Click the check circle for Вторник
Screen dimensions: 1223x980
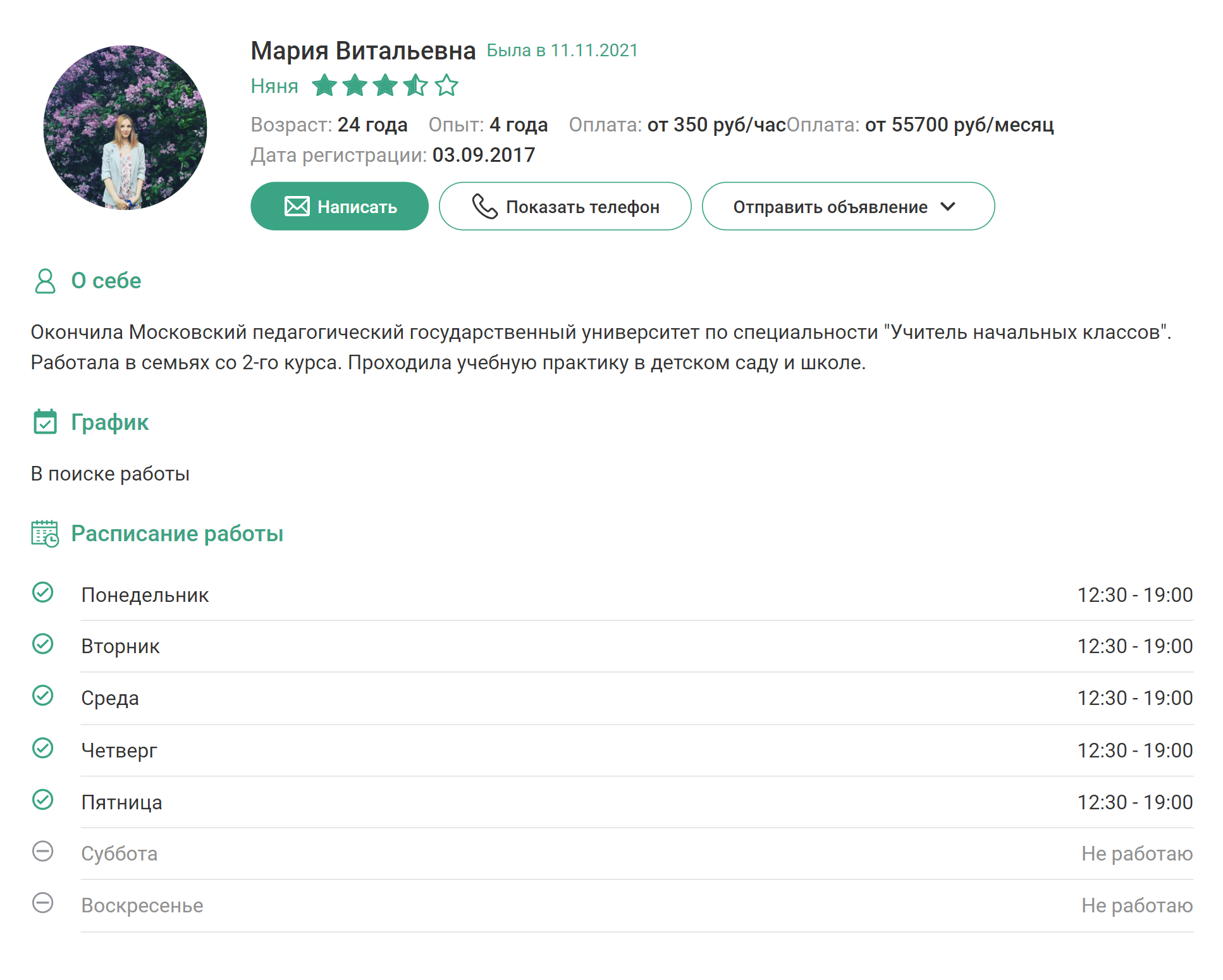coord(43,644)
